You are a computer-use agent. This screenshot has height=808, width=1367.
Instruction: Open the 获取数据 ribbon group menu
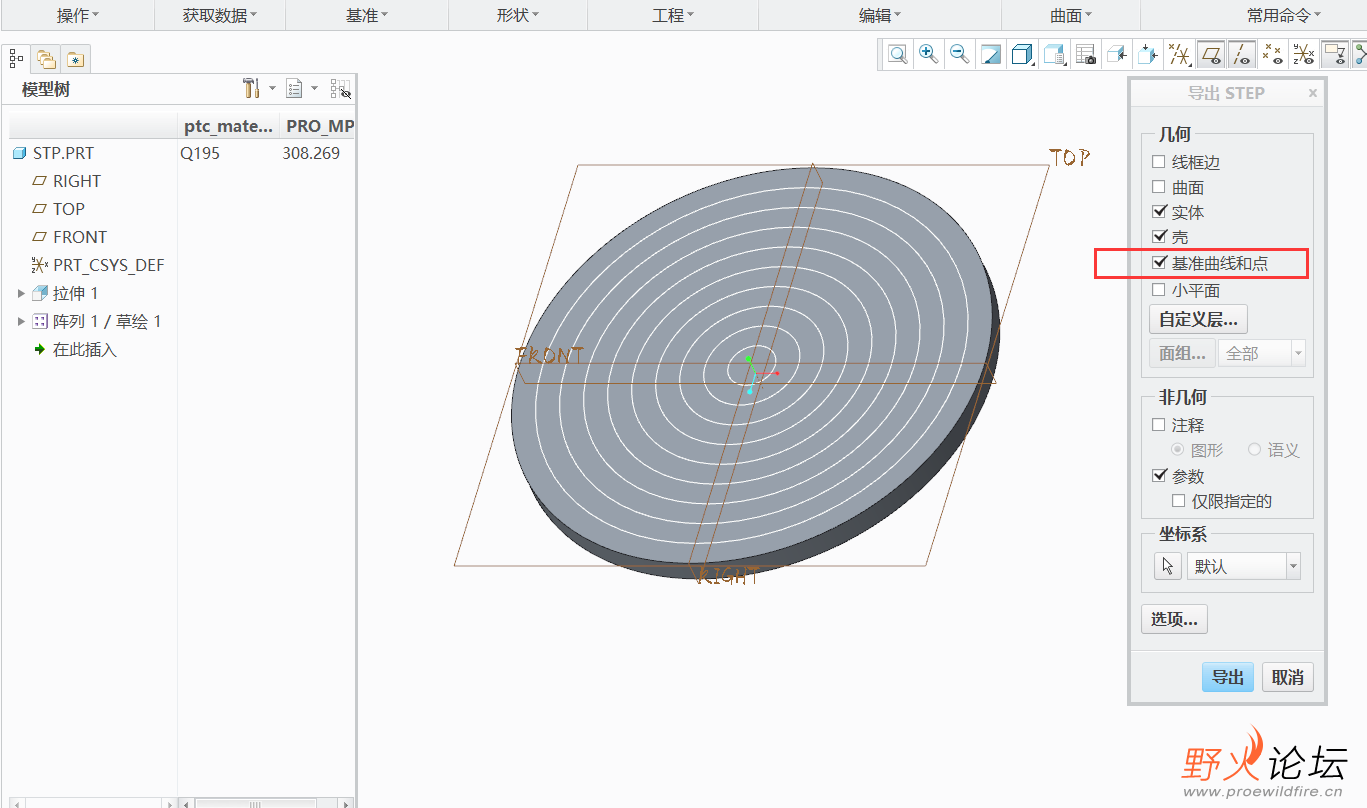point(220,15)
